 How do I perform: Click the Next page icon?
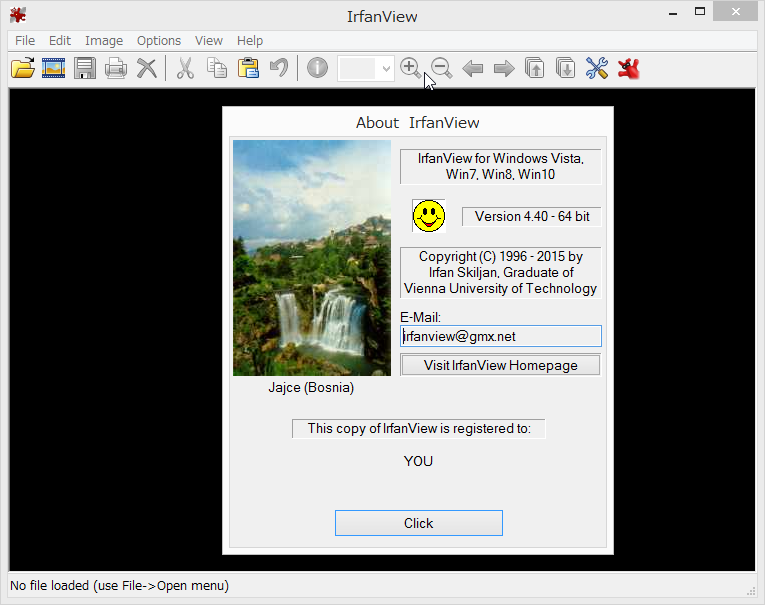pyautogui.click(x=565, y=68)
